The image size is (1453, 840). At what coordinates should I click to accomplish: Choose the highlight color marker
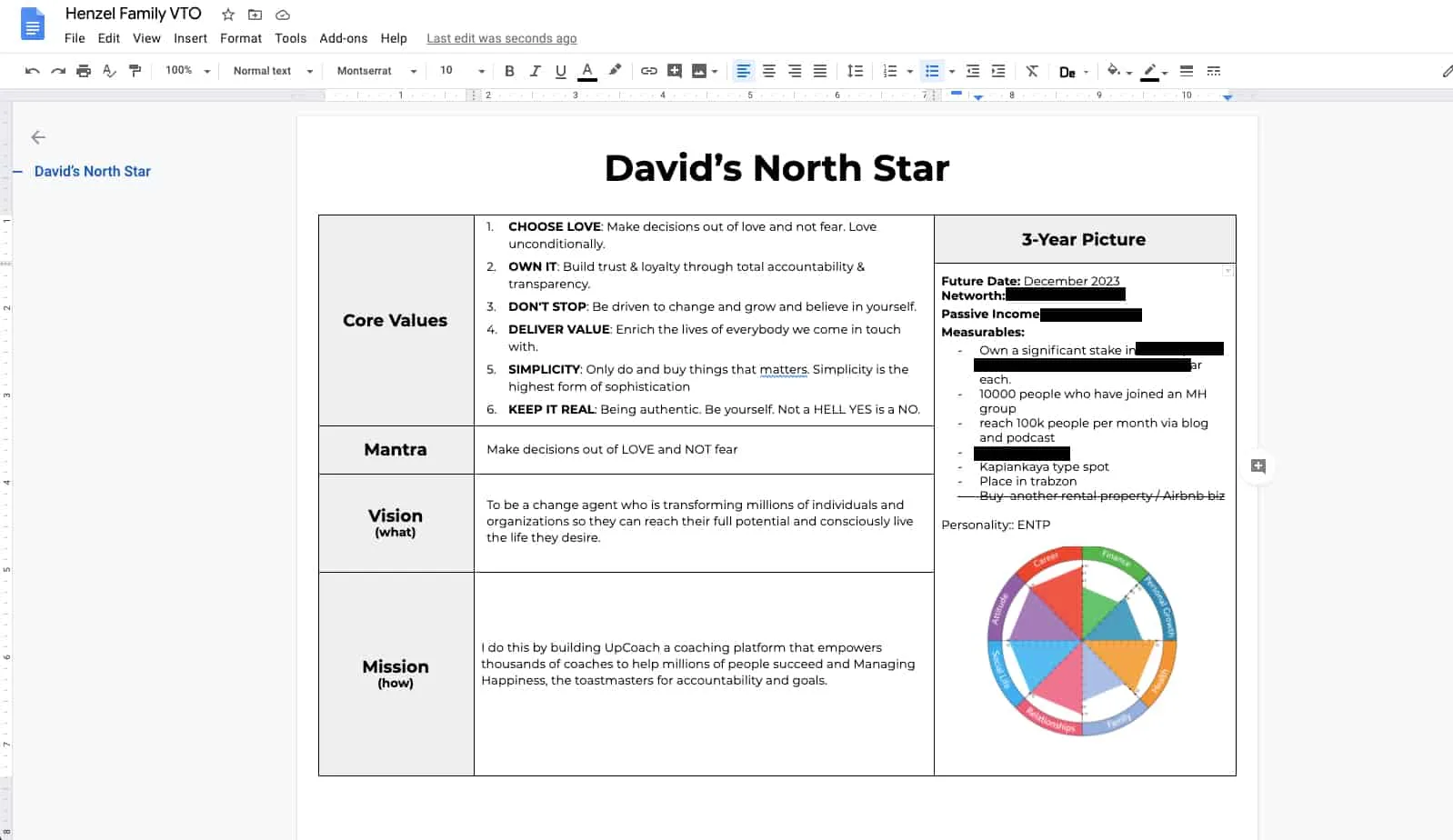(616, 71)
